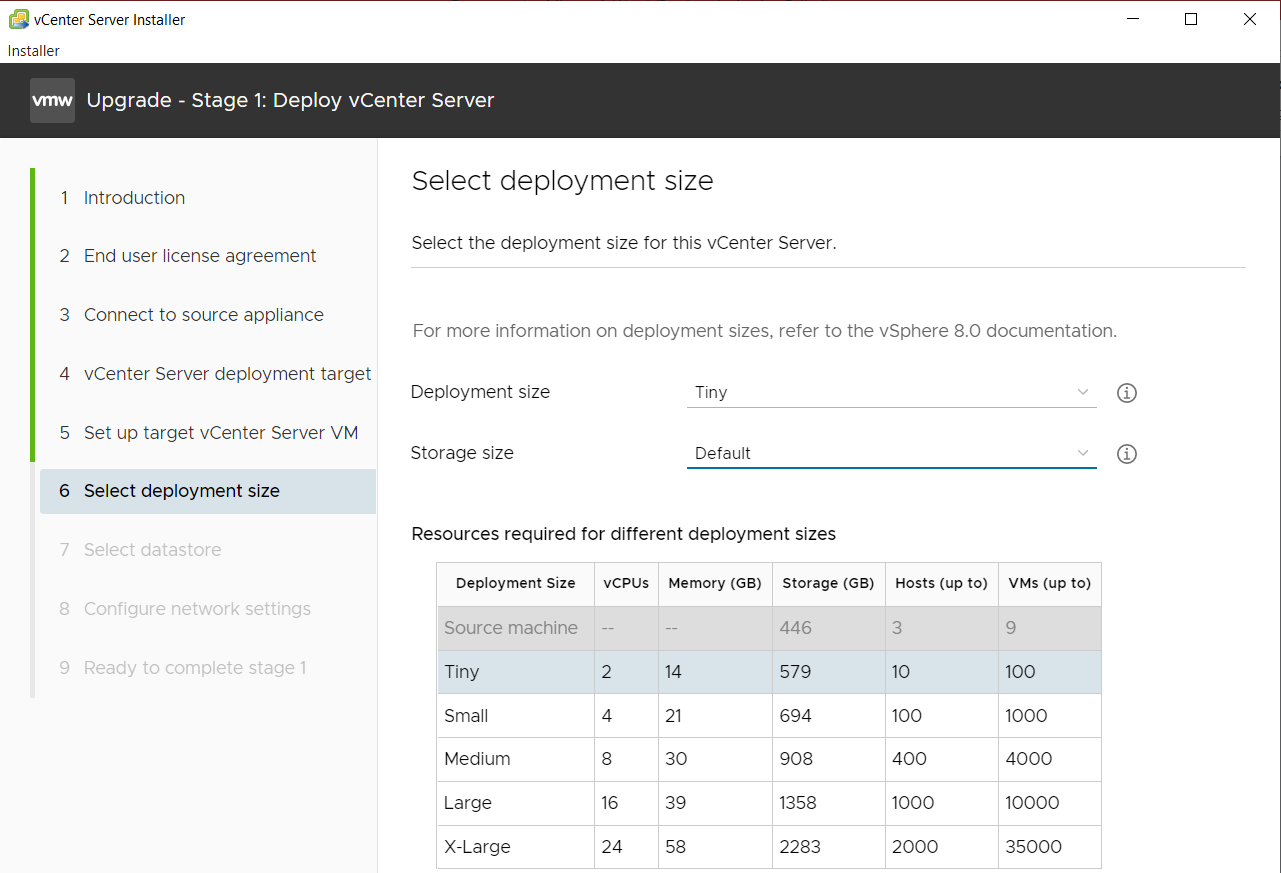
Task: Click Large vCPUs value 16
Action: [610, 803]
